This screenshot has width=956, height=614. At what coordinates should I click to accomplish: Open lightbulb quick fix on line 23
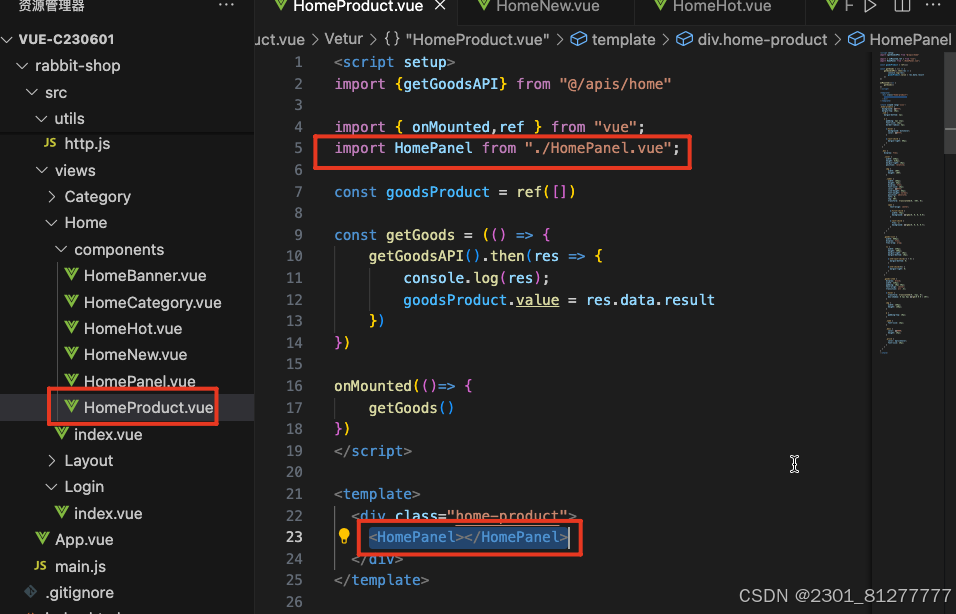point(344,536)
